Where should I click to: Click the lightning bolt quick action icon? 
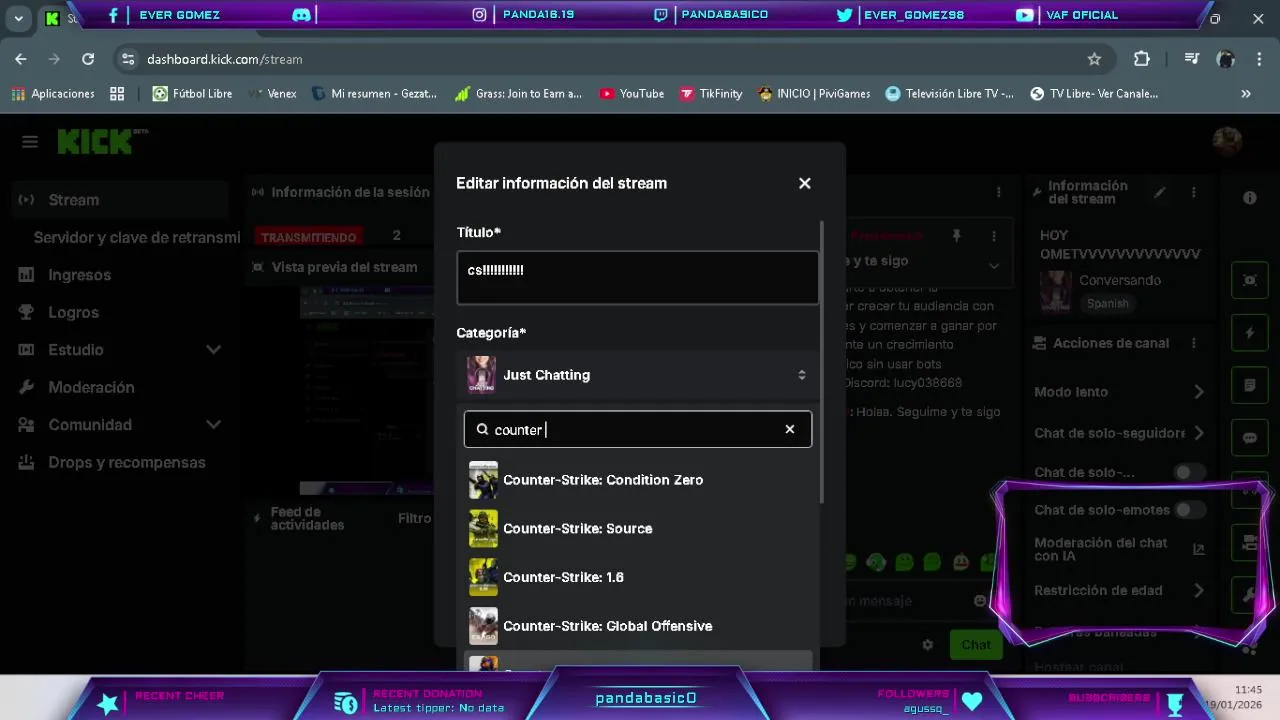(x=1250, y=333)
